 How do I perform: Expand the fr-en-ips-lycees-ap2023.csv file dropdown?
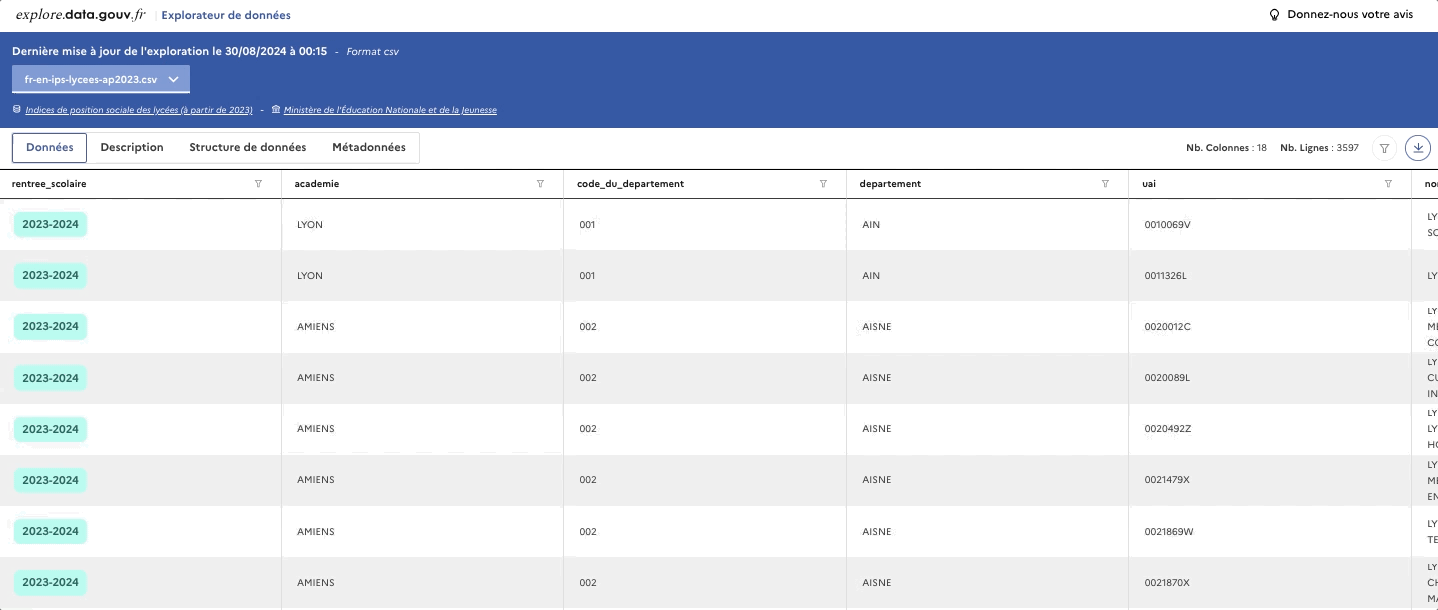[x=101, y=79]
